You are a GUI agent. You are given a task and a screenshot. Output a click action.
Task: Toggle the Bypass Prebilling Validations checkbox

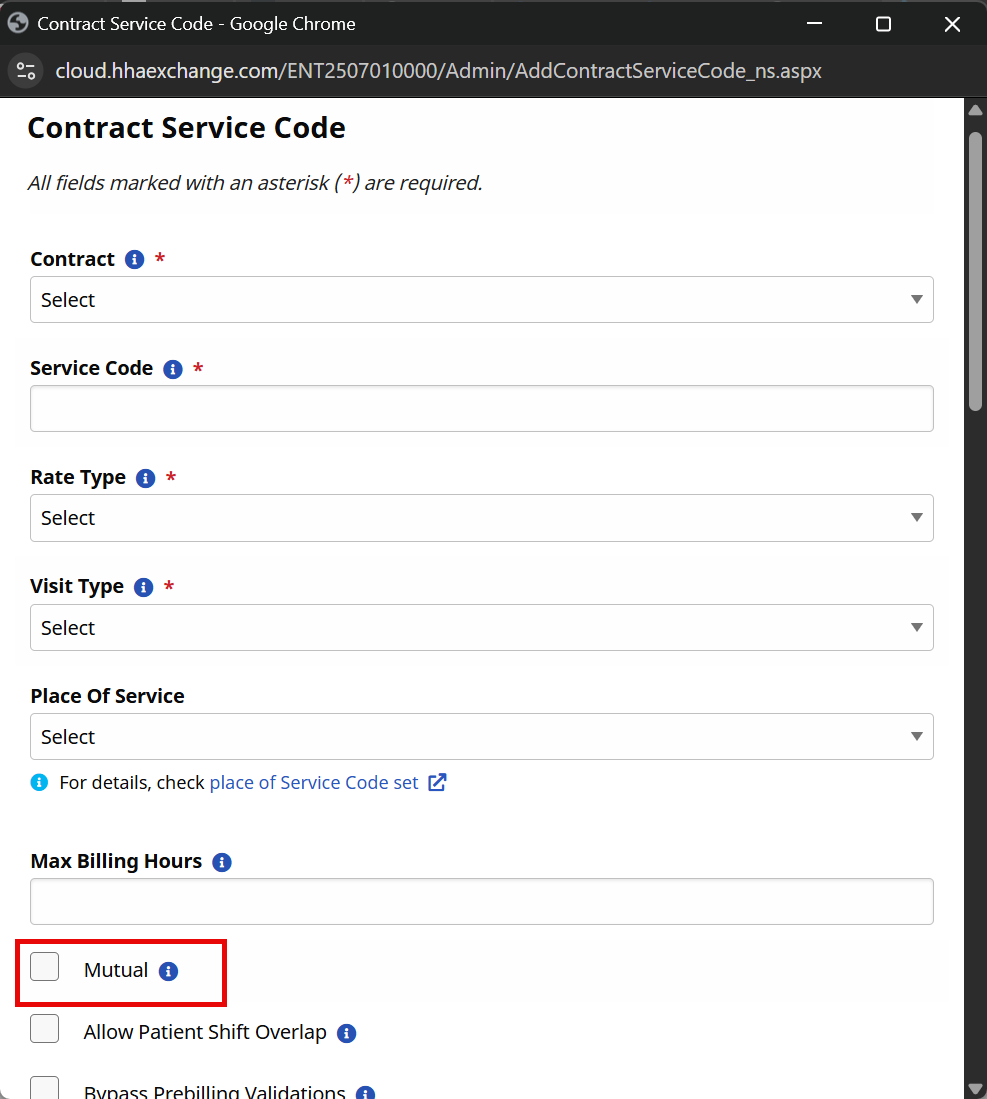pyautogui.click(x=45, y=1088)
